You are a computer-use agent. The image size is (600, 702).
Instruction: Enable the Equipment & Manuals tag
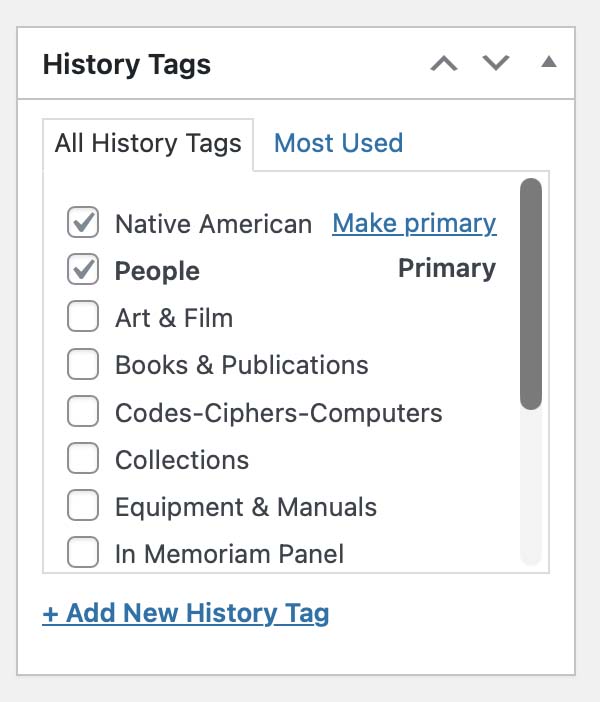pos(83,507)
